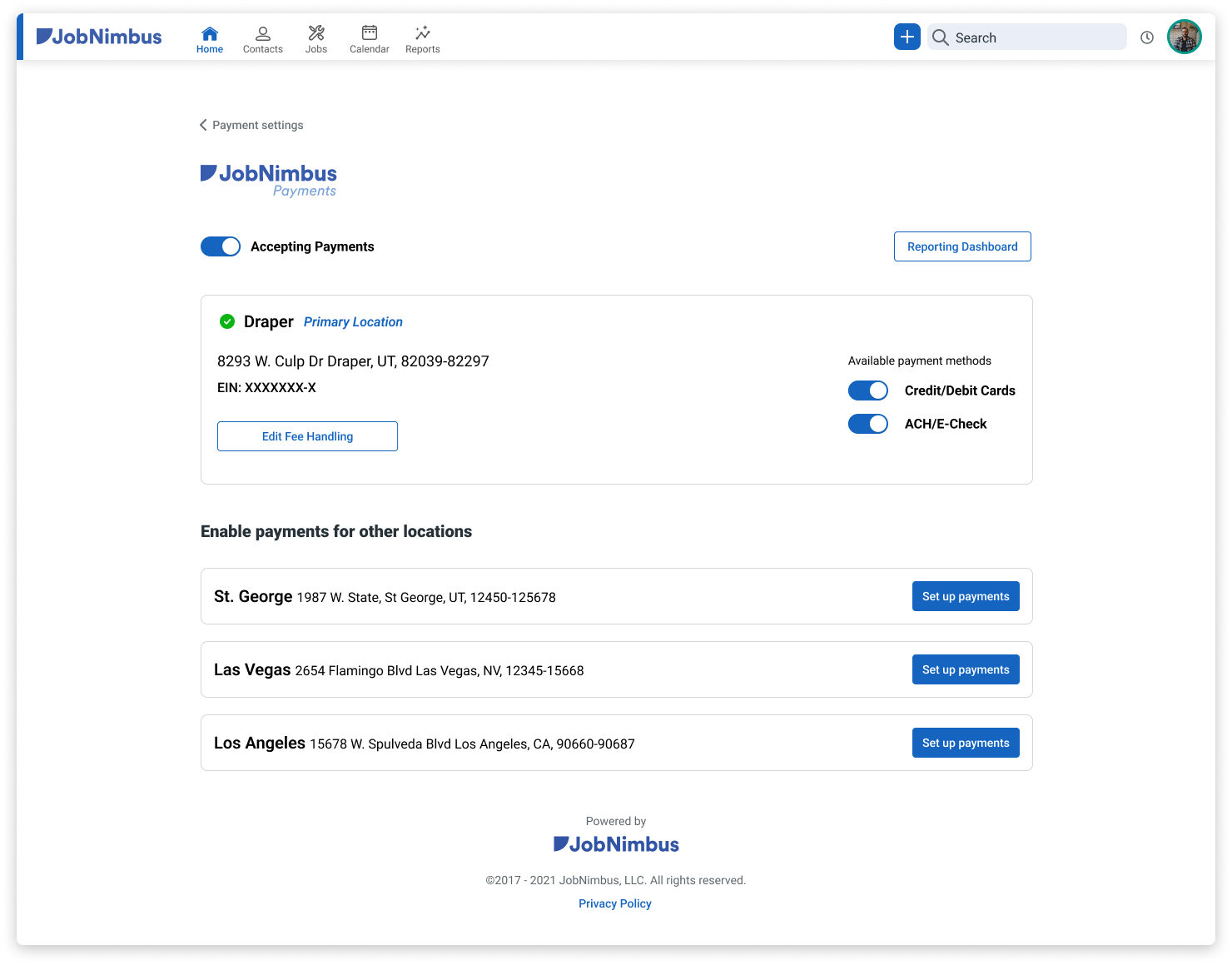Focus the Search input field
Viewport: 1232px width, 965px height.
1027,37
